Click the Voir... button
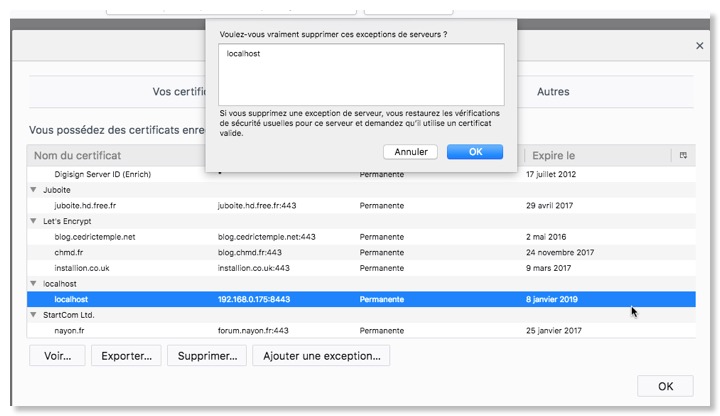 pyautogui.click(x=57, y=356)
